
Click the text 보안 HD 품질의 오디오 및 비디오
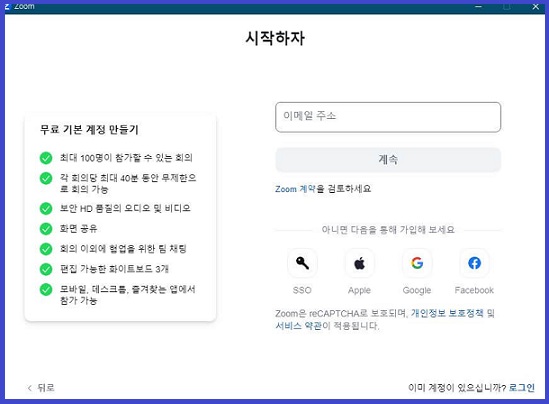(125, 208)
